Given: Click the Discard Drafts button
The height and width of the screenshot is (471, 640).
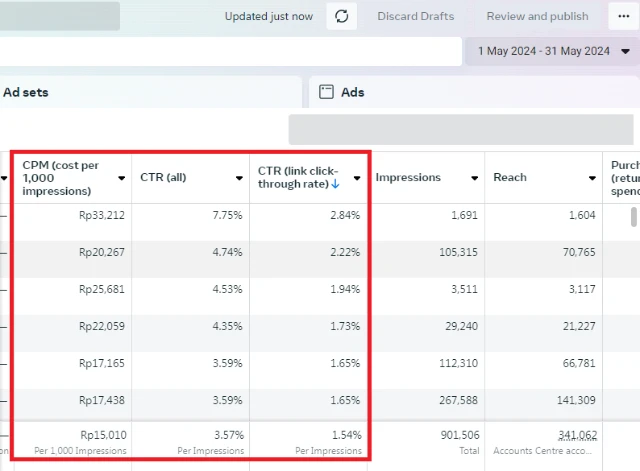Looking at the screenshot, I should point(415,16).
